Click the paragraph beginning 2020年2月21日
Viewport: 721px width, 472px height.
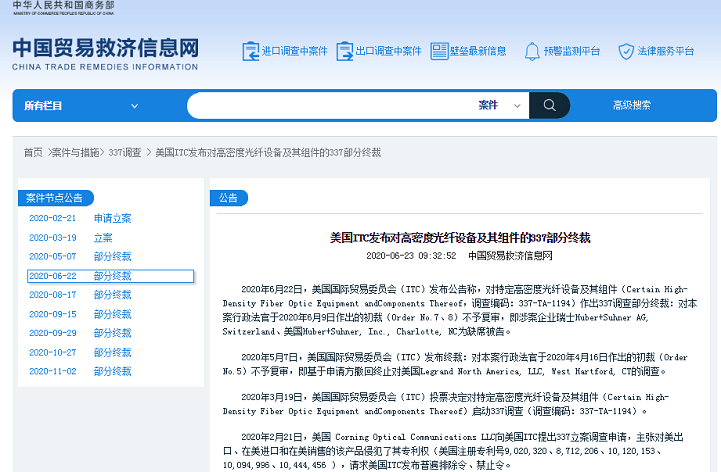click(453, 451)
